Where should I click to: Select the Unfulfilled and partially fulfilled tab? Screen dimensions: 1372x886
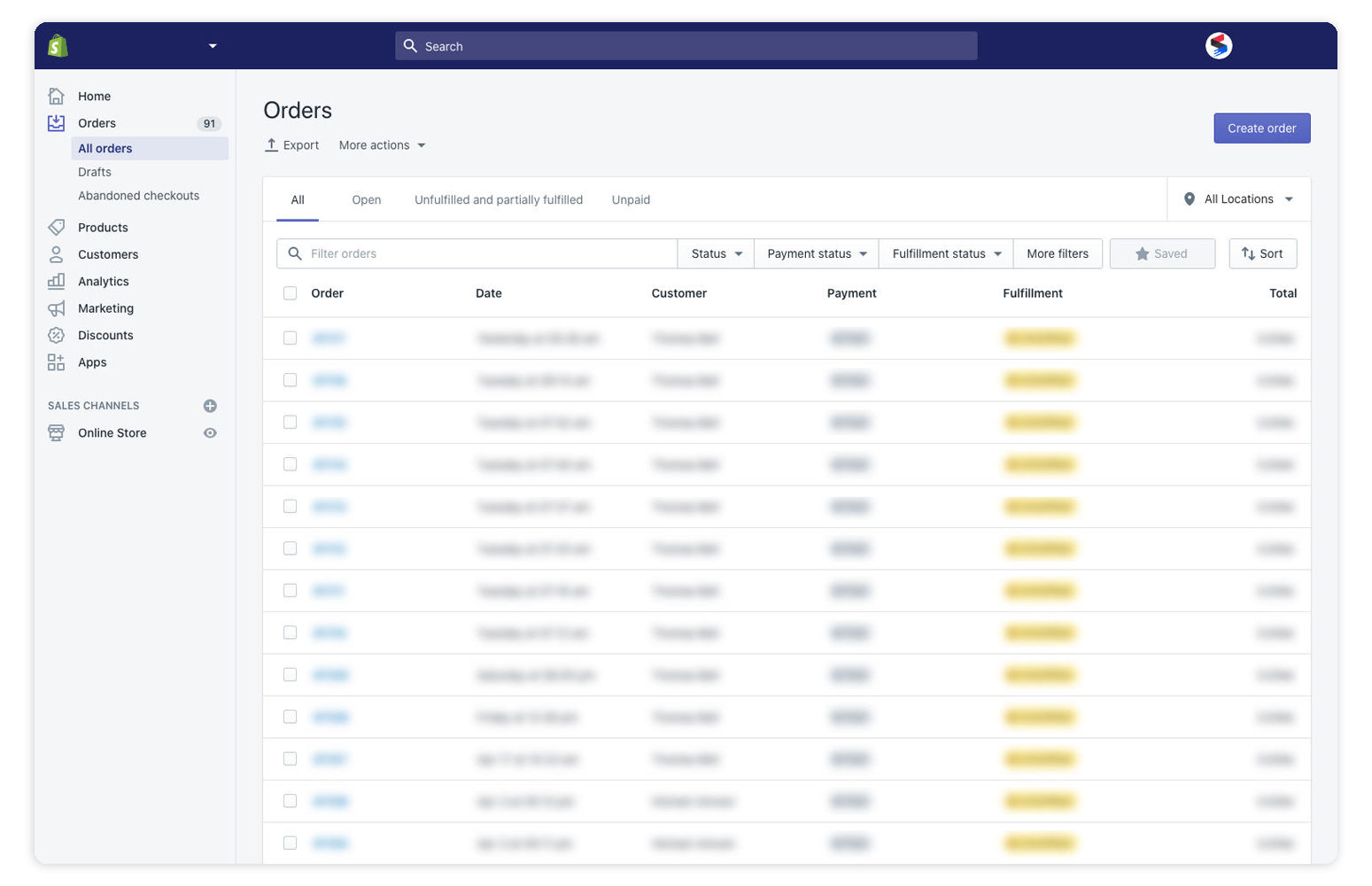(498, 200)
